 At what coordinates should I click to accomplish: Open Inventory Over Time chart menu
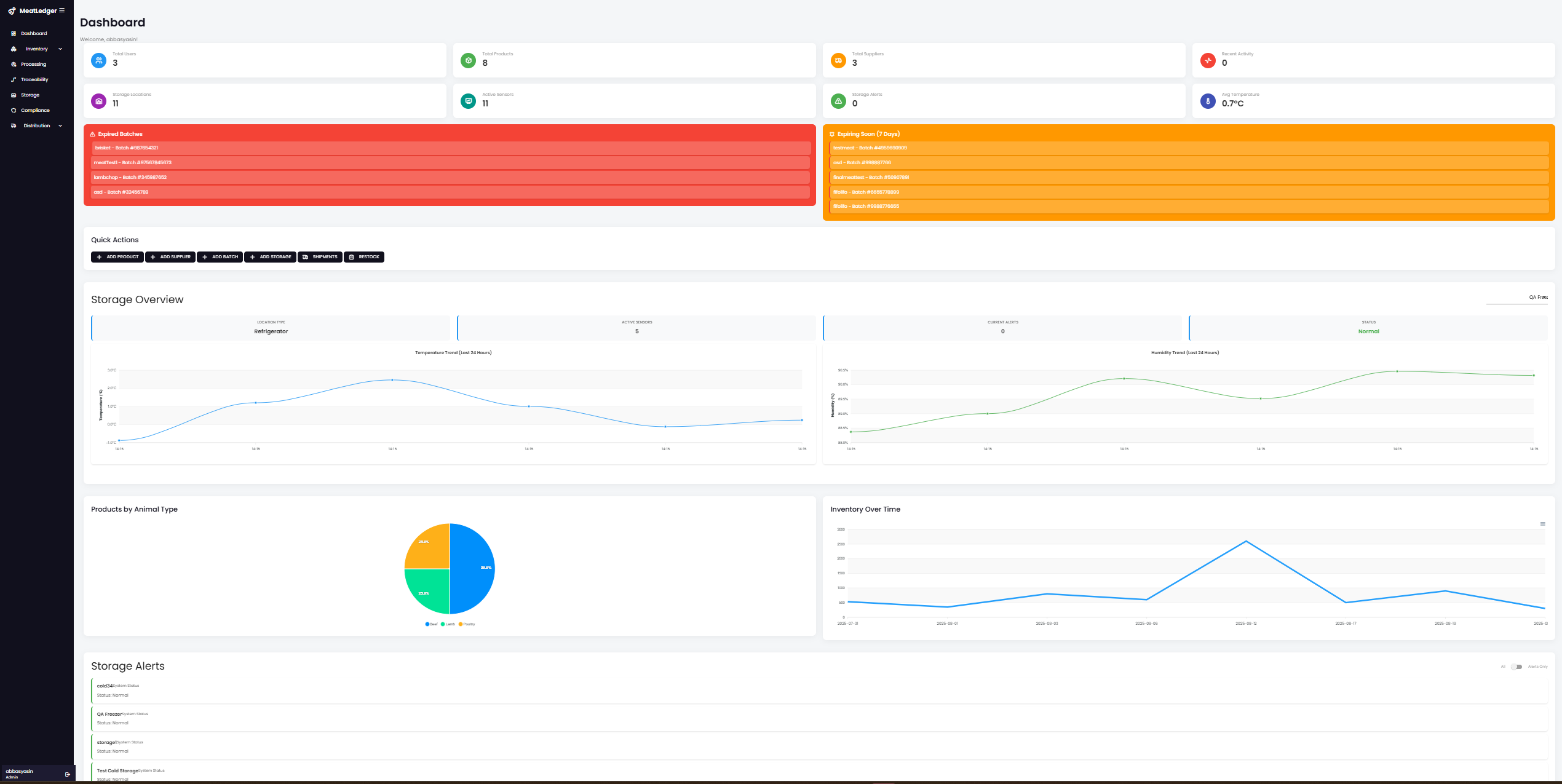click(x=1542, y=524)
